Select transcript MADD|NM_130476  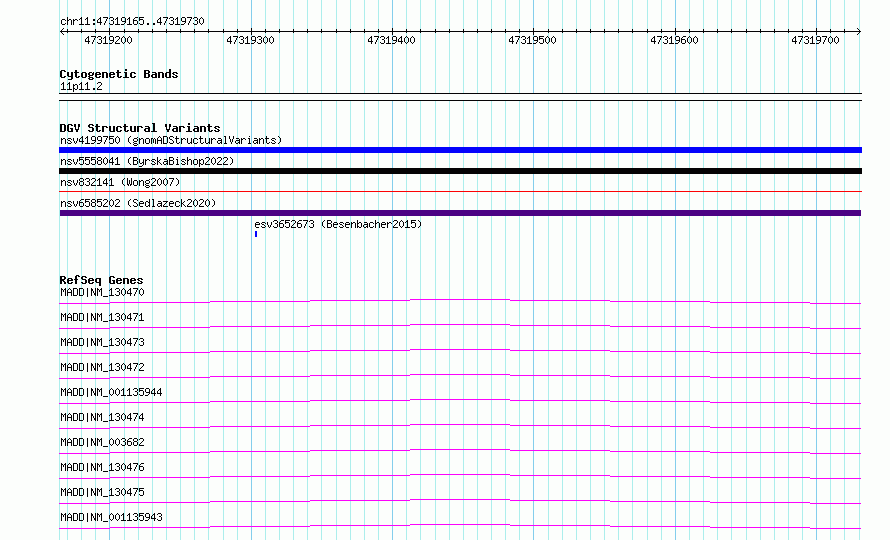(x=102, y=467)
